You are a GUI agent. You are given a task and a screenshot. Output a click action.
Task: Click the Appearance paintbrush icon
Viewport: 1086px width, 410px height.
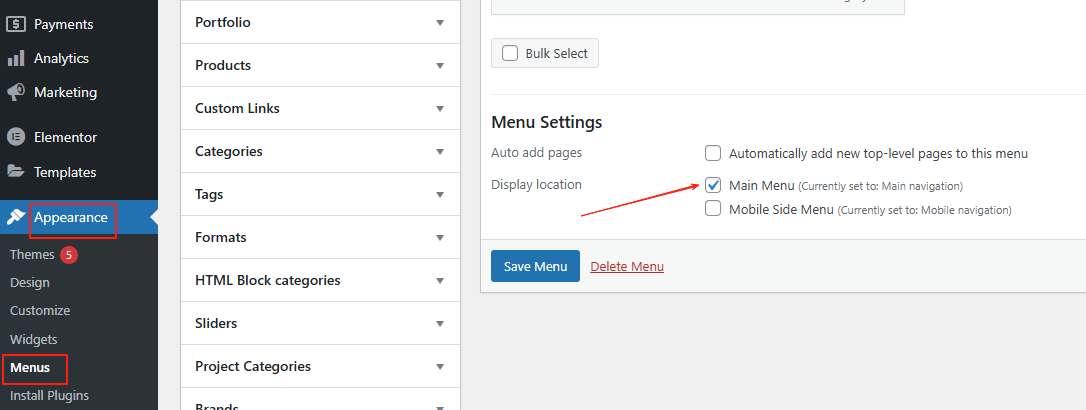coord(16,218)
